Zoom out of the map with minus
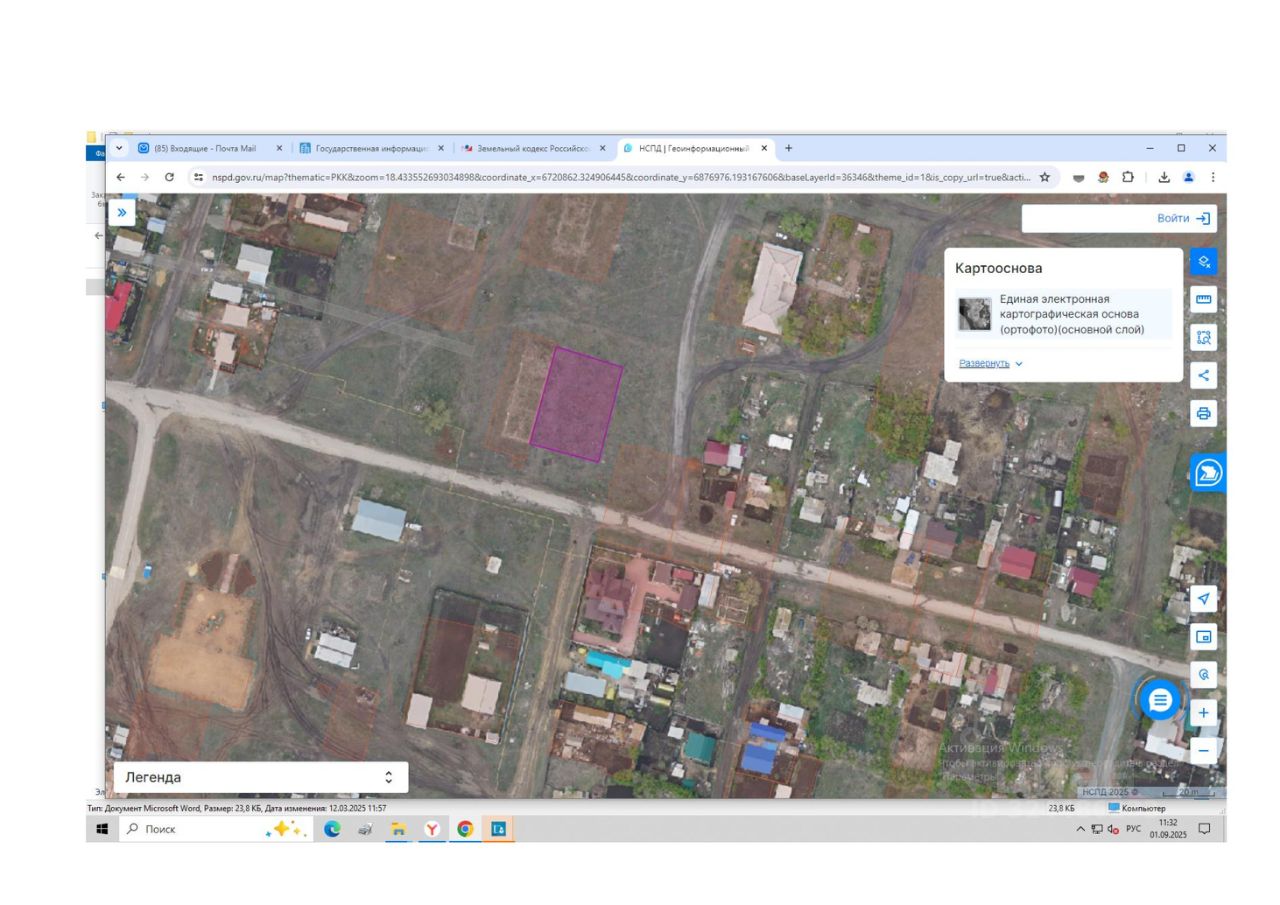 coord(1204,751)
